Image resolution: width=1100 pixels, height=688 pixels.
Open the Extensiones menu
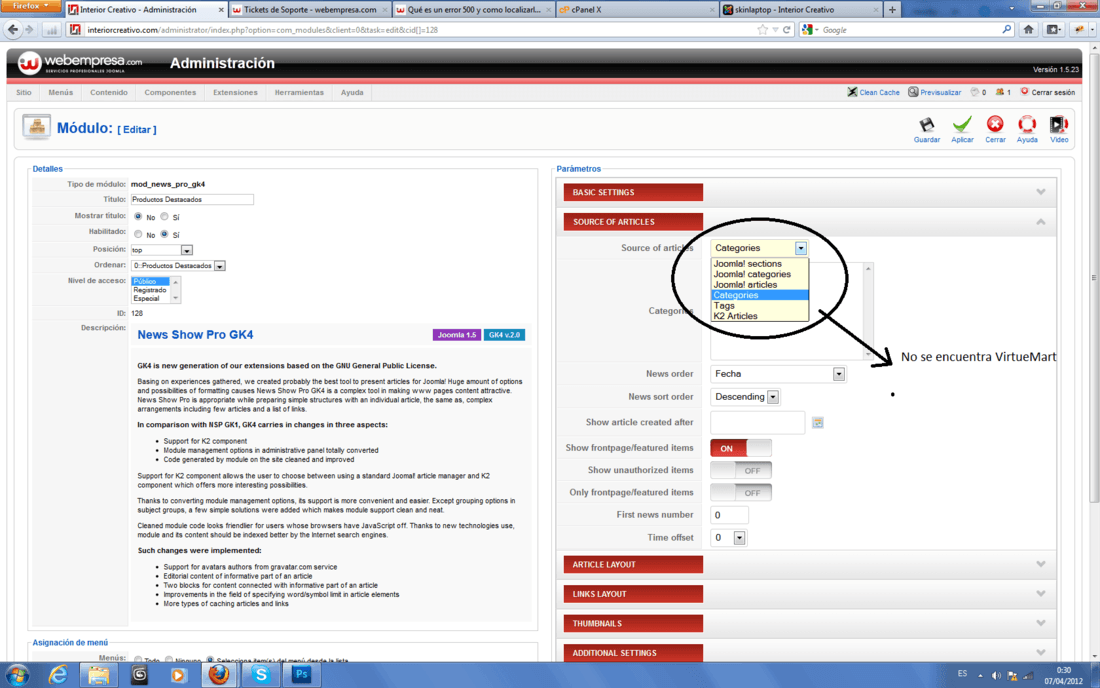click(235, 93)
